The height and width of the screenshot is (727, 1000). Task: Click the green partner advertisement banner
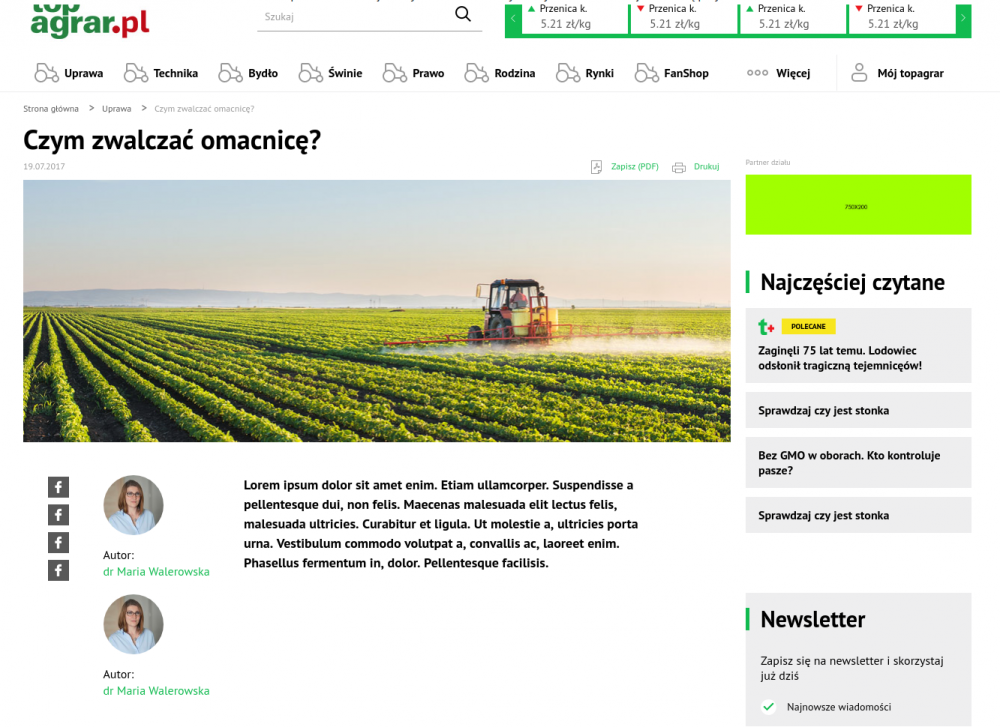coord(858,205)
